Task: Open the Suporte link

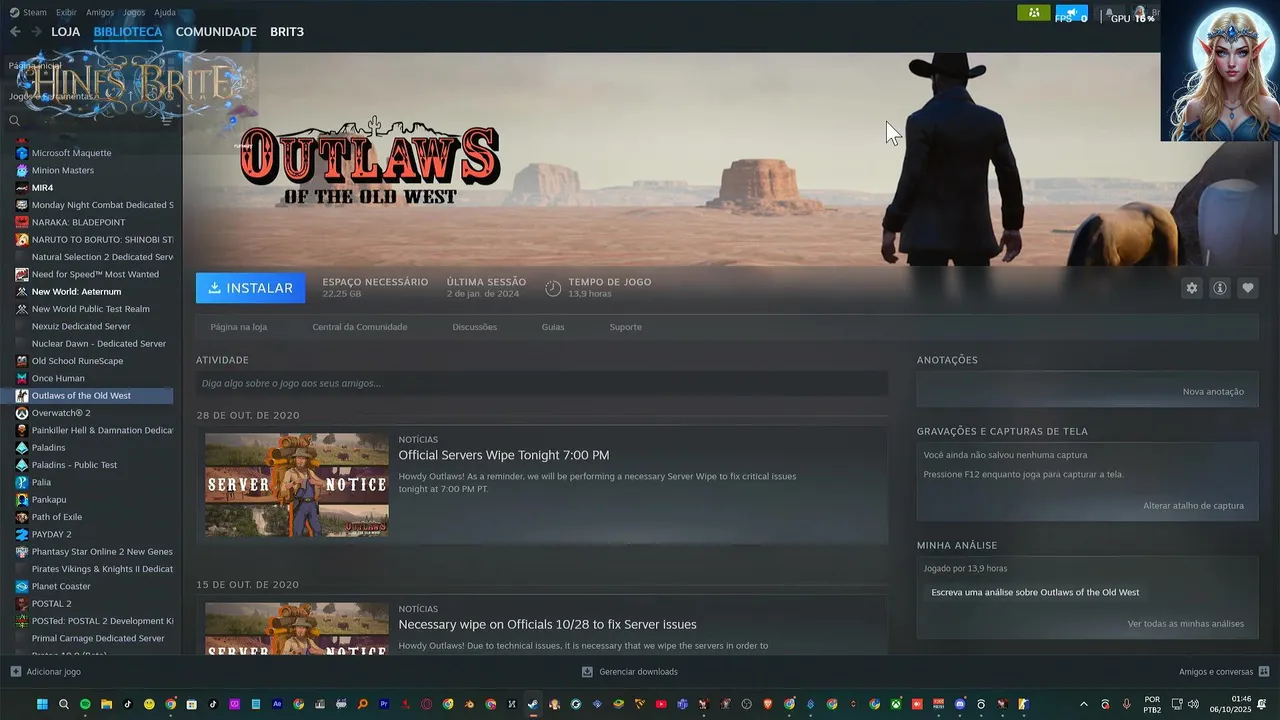Action: tap(626, 327)
